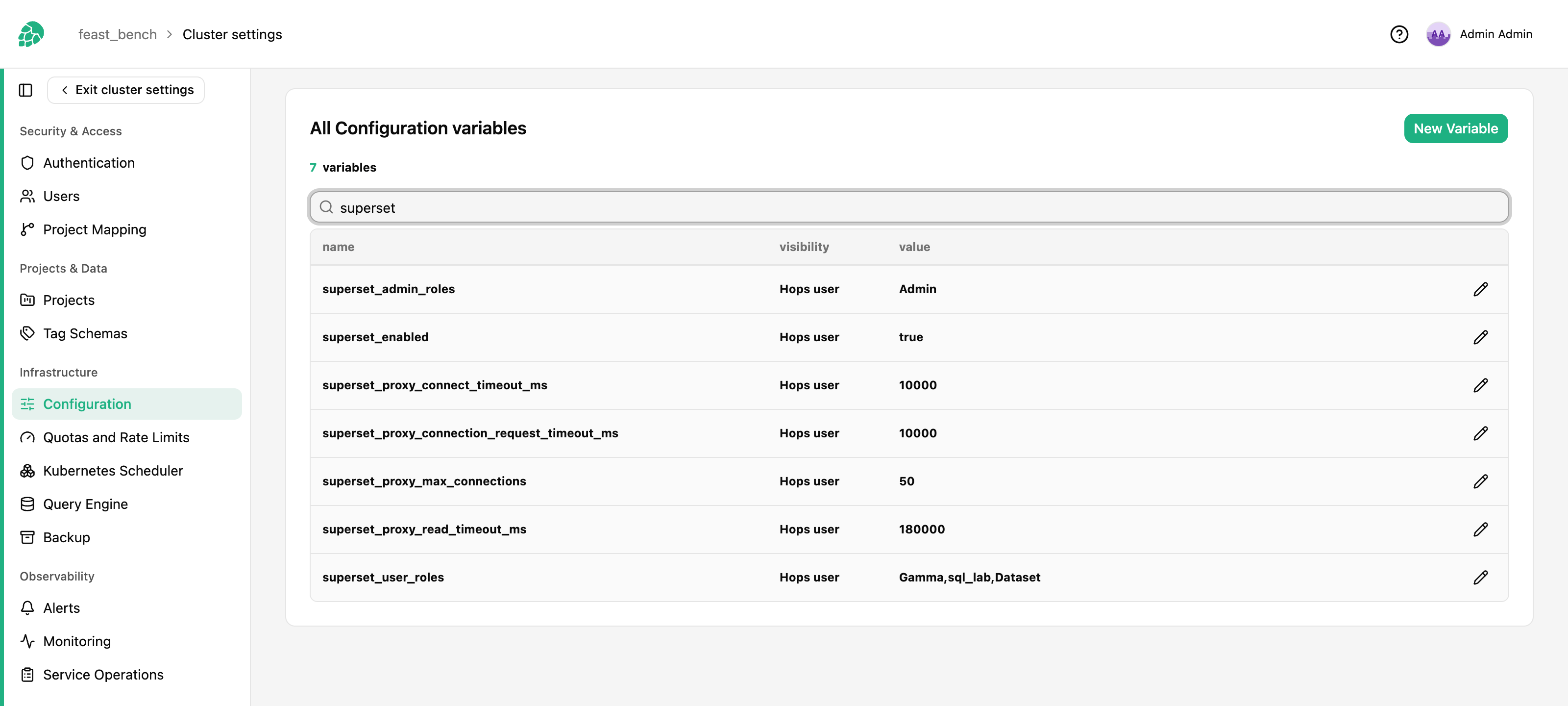The height and width of the screenshot is (706, 1568).
Task: Open Query Engine settings
Action: 126,504
